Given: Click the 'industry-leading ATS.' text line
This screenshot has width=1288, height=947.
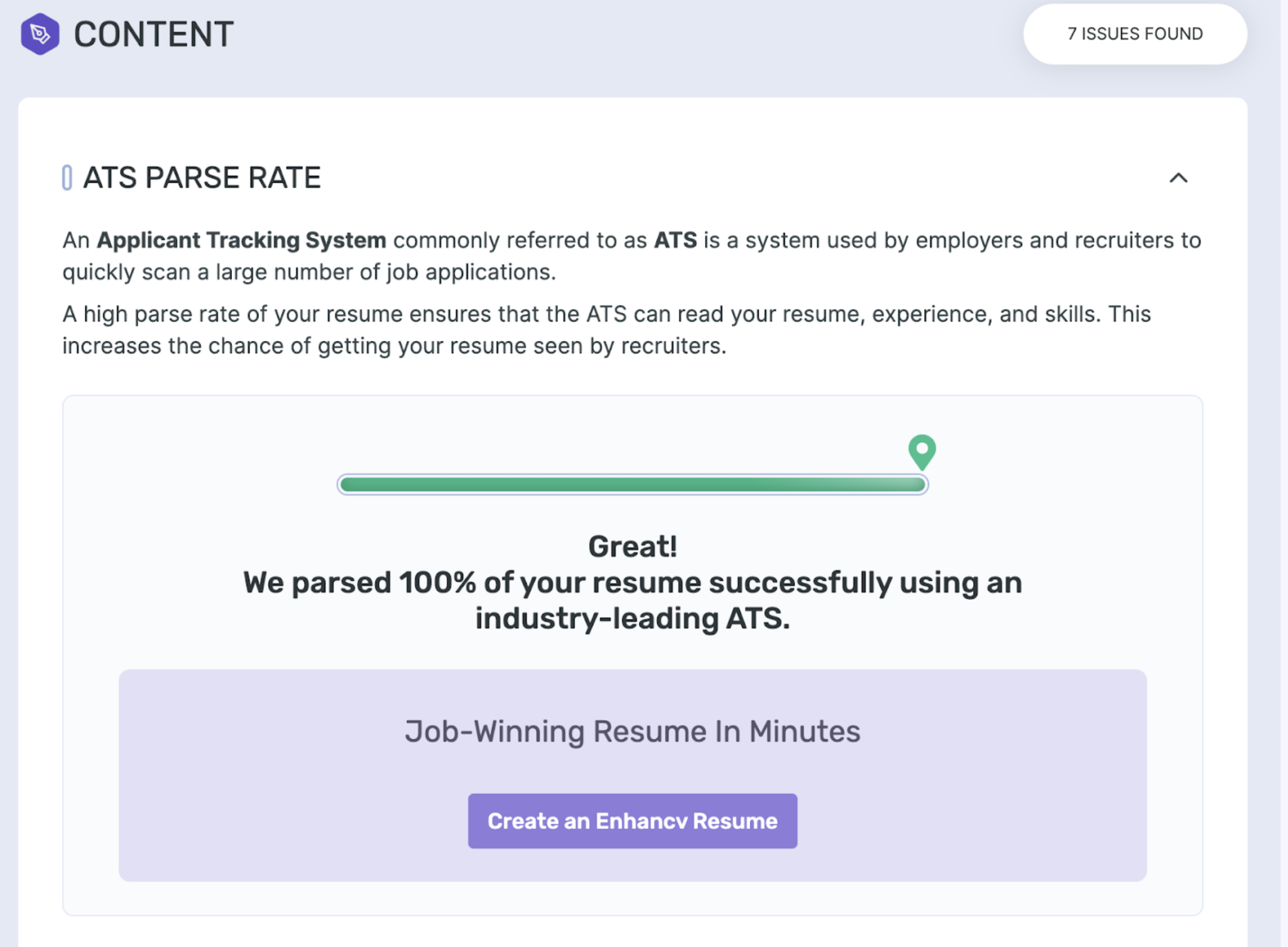Looking at the screenshot, I should [632, 619].
